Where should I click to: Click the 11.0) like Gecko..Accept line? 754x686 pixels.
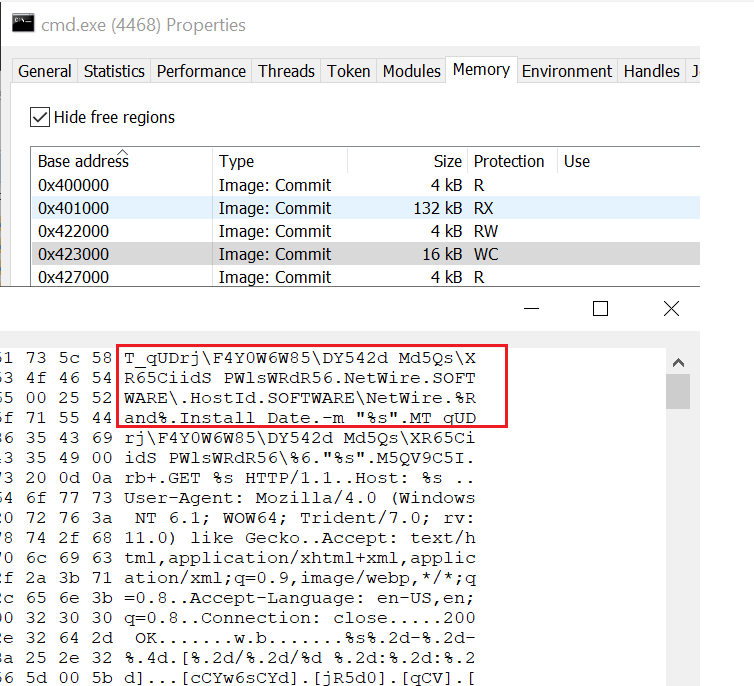300,538
